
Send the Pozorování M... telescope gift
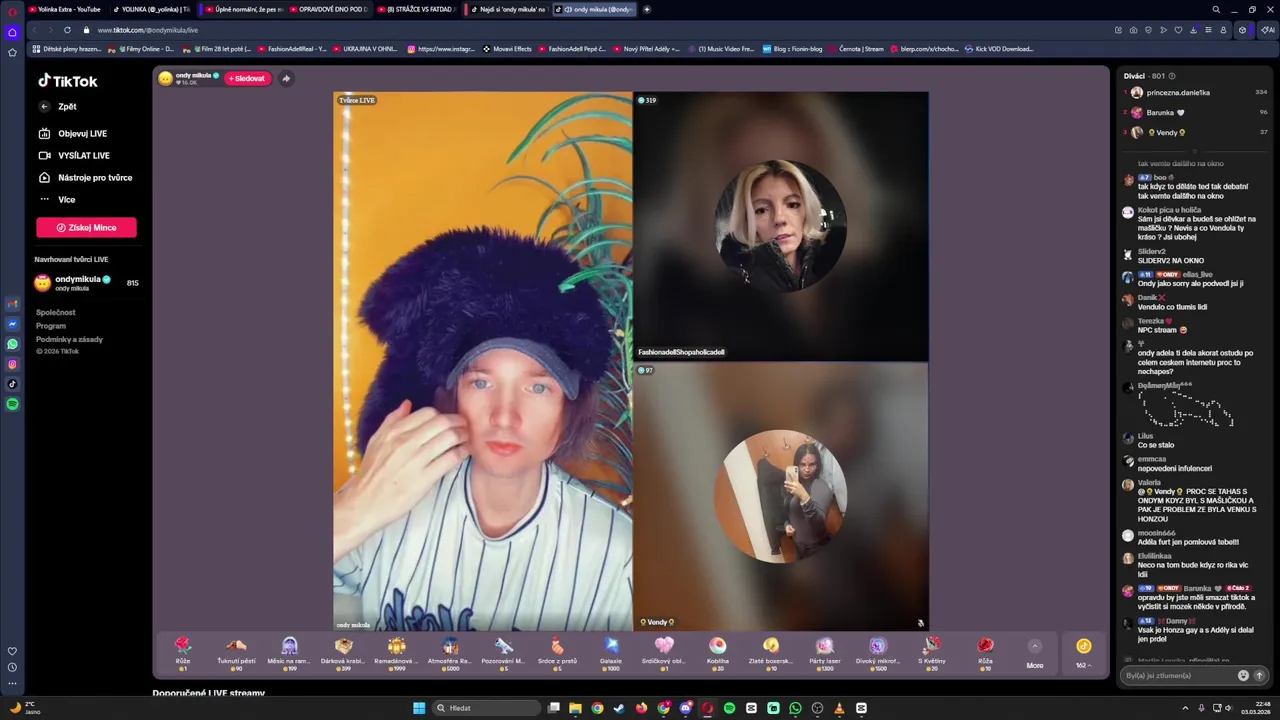pos(504,652)
